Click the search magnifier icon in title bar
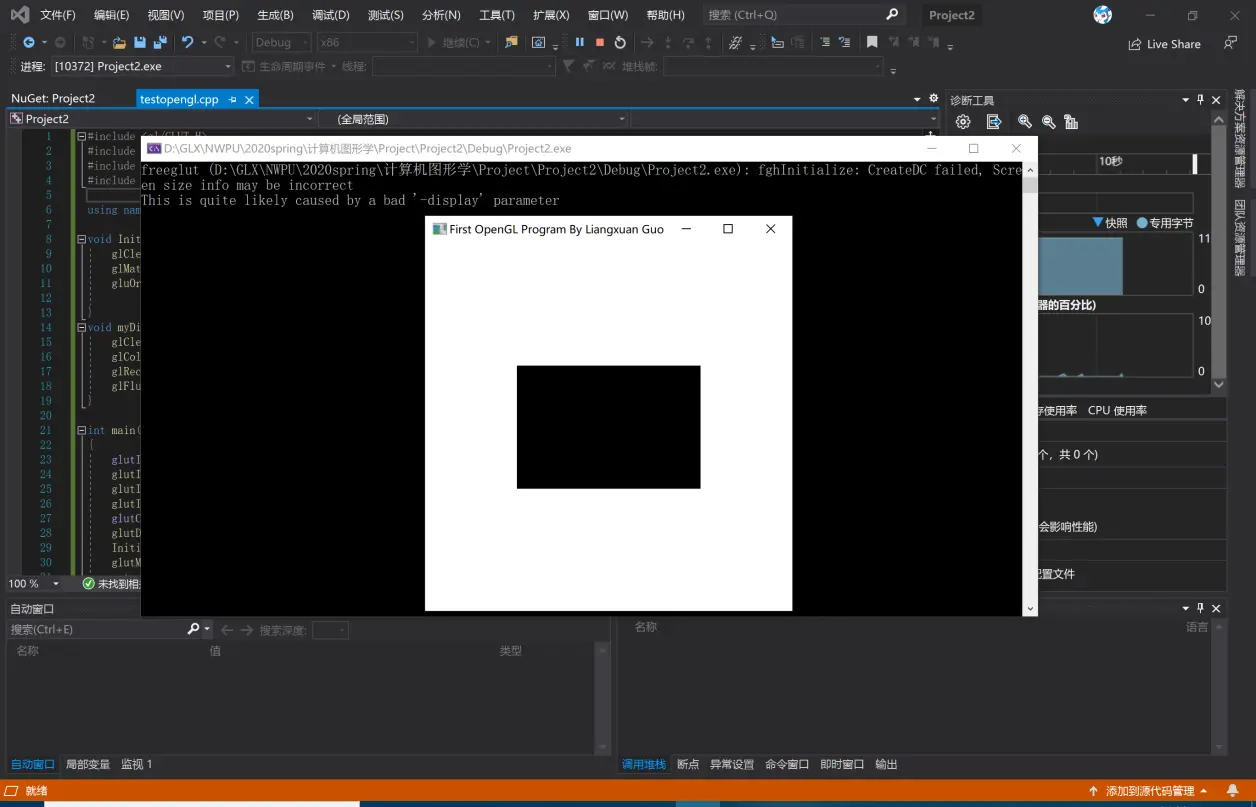This screenshot has height=807, width=1256. (892, 15)
